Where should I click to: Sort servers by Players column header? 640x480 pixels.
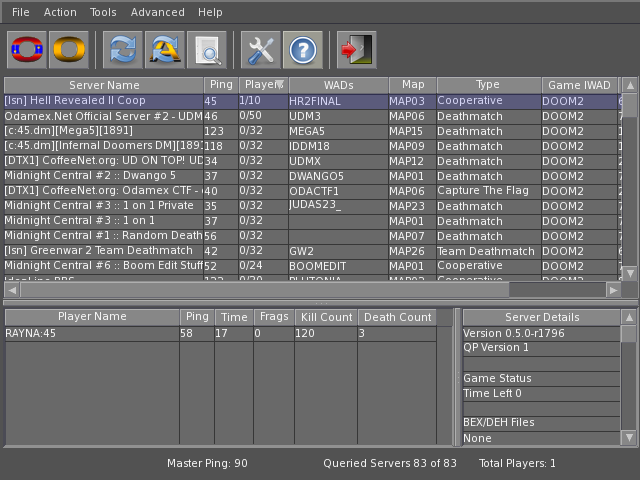click(x=263, y=85)
